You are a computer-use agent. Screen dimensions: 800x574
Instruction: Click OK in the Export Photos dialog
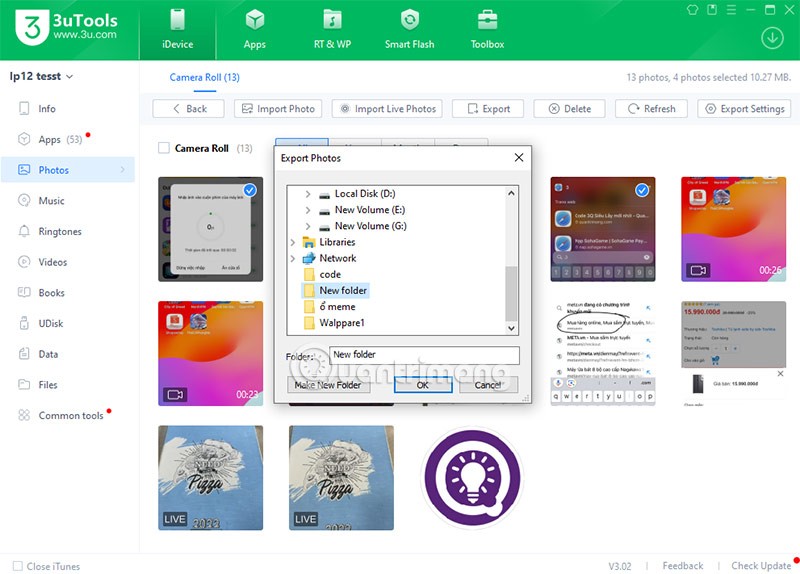click(x=422, y=385)
